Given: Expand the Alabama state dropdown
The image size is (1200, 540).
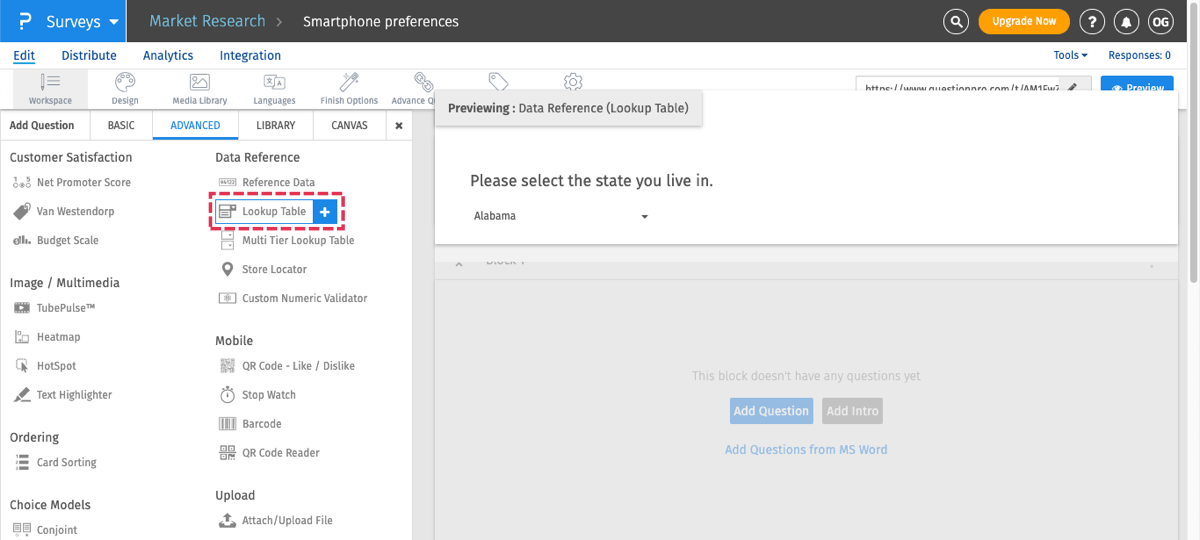Looking at the screenshot, I should coord(560,216).
